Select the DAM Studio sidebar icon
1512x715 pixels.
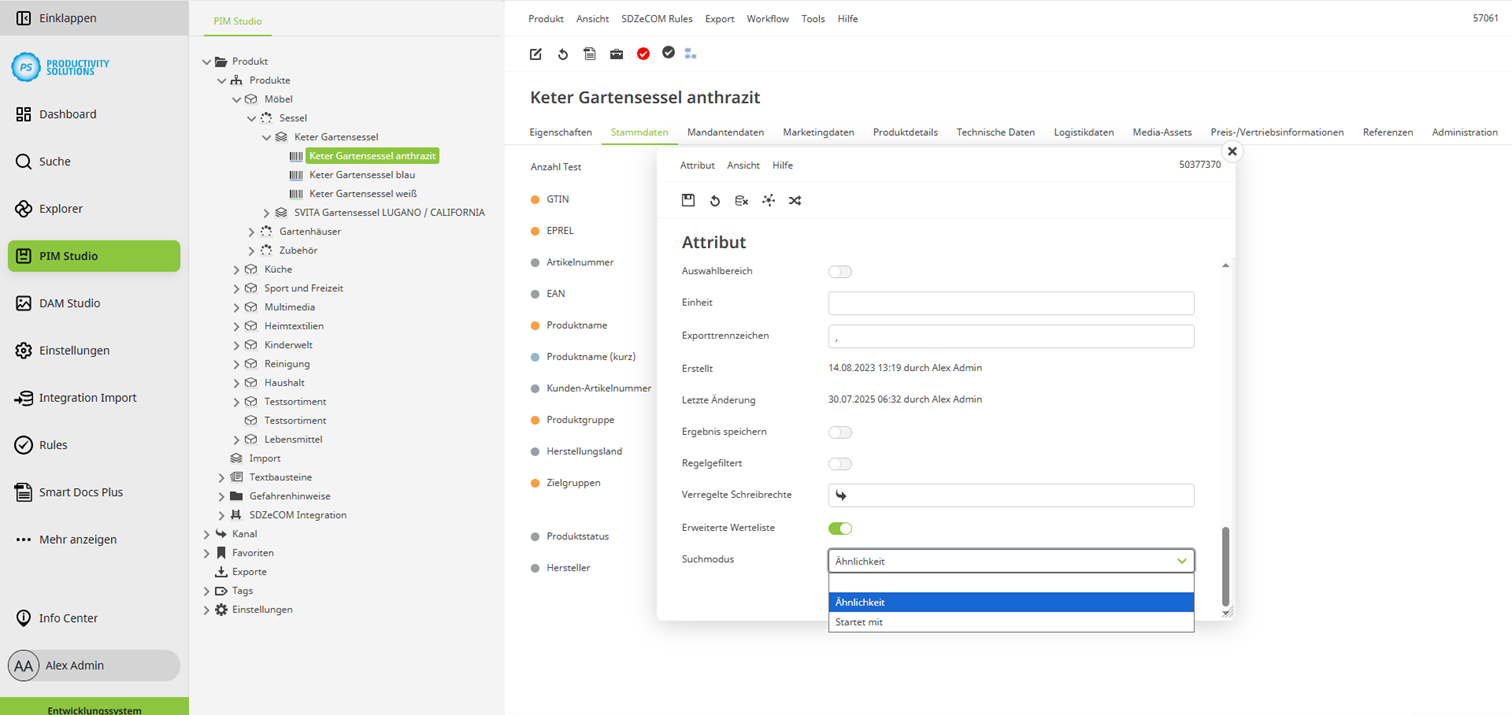tap(22, 302)
